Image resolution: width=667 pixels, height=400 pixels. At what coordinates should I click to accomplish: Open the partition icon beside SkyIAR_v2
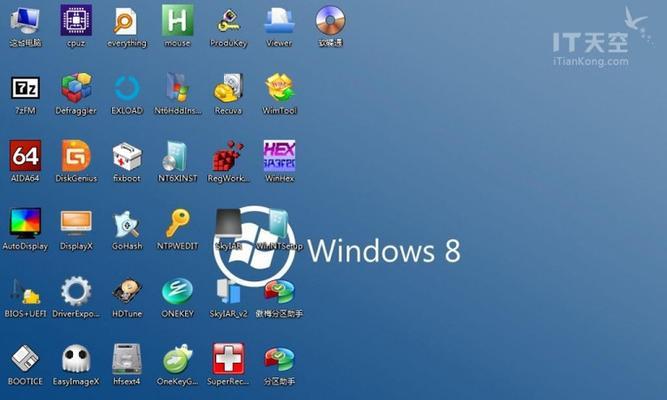pos(279,292)
